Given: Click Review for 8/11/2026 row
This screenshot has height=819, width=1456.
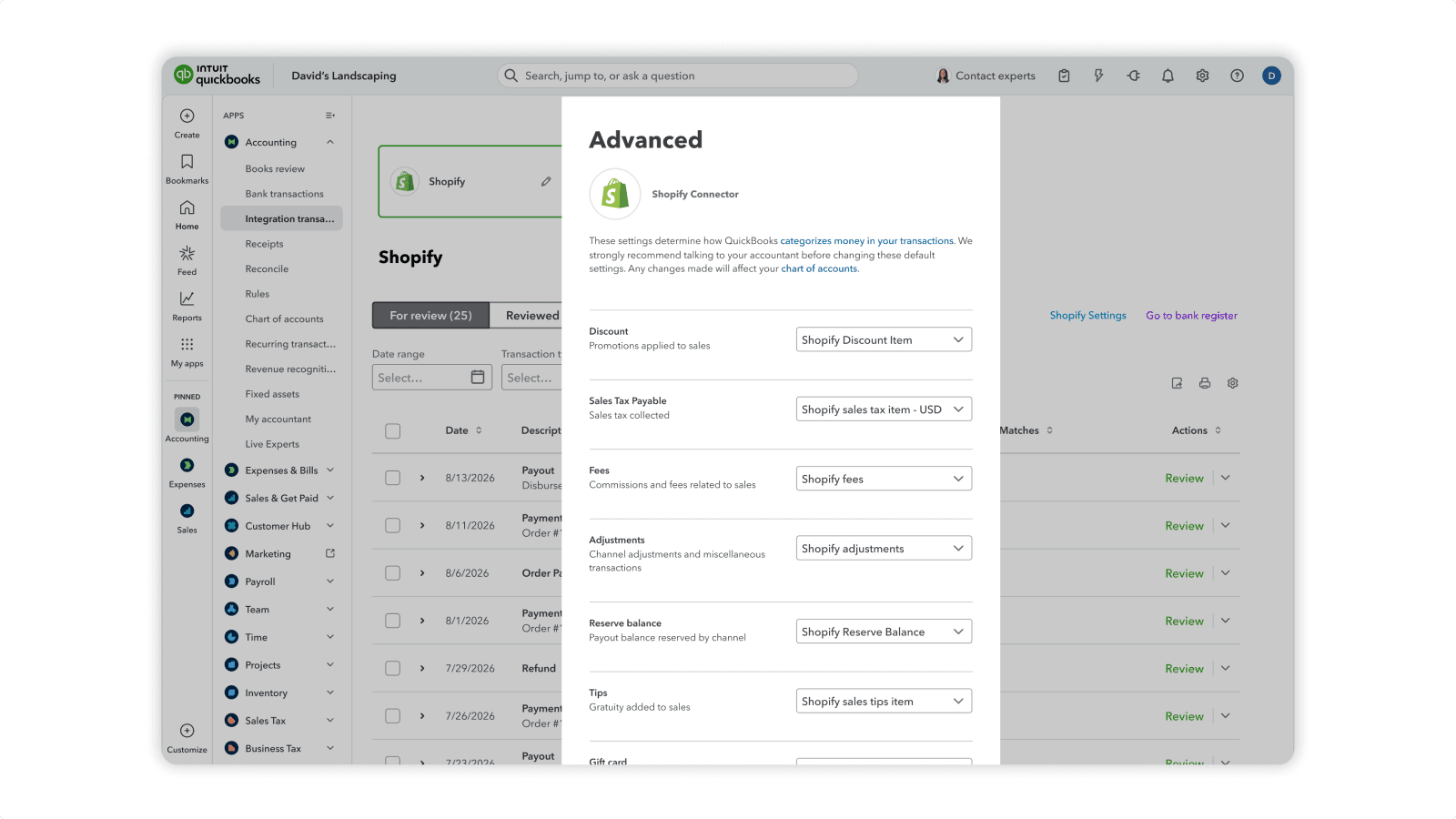Looking at the screenshot, I should click(x=1184, y=526).
